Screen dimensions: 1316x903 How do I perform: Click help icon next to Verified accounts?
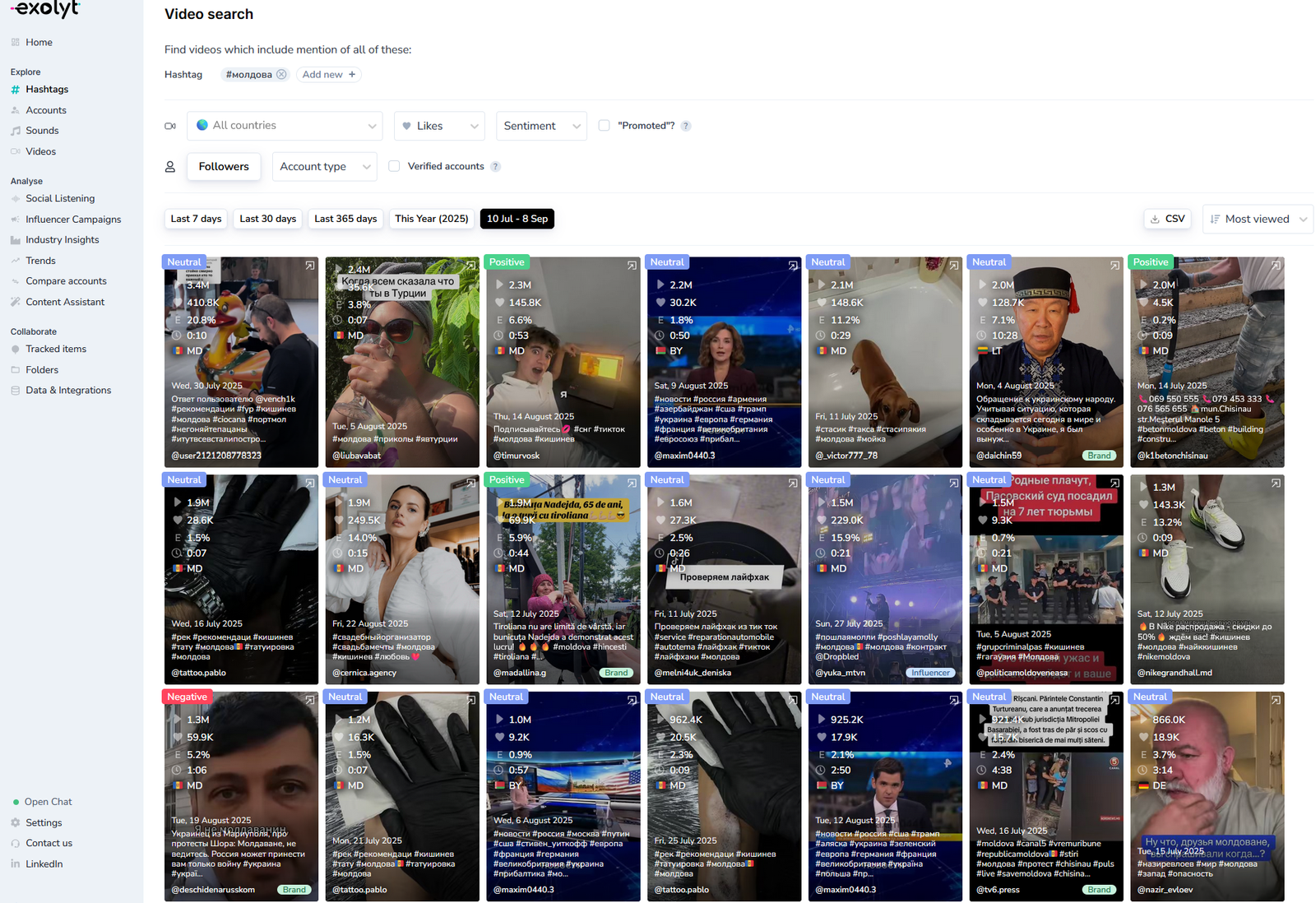coord(495,166)
